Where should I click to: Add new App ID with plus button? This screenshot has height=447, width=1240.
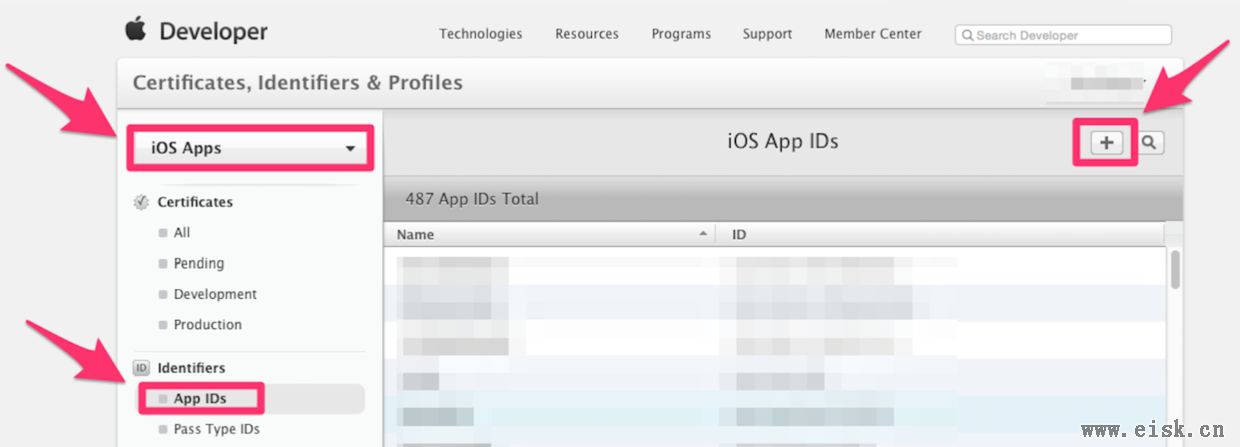[1106, 143]
